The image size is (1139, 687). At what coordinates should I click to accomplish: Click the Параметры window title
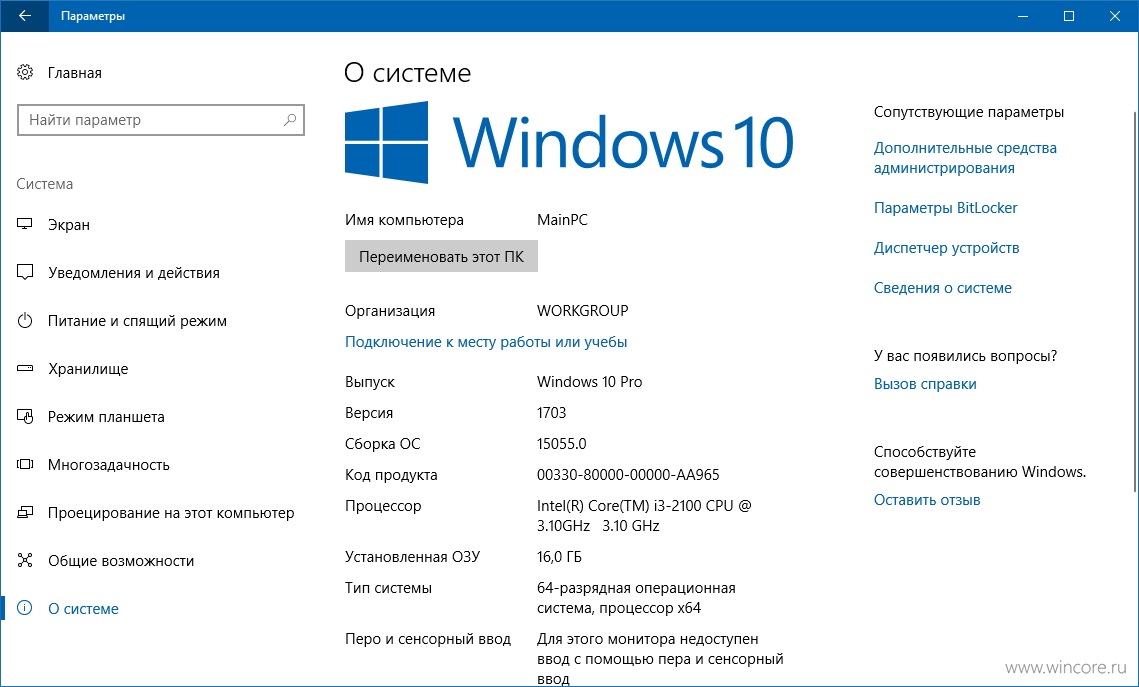click(x=93, y=16)
